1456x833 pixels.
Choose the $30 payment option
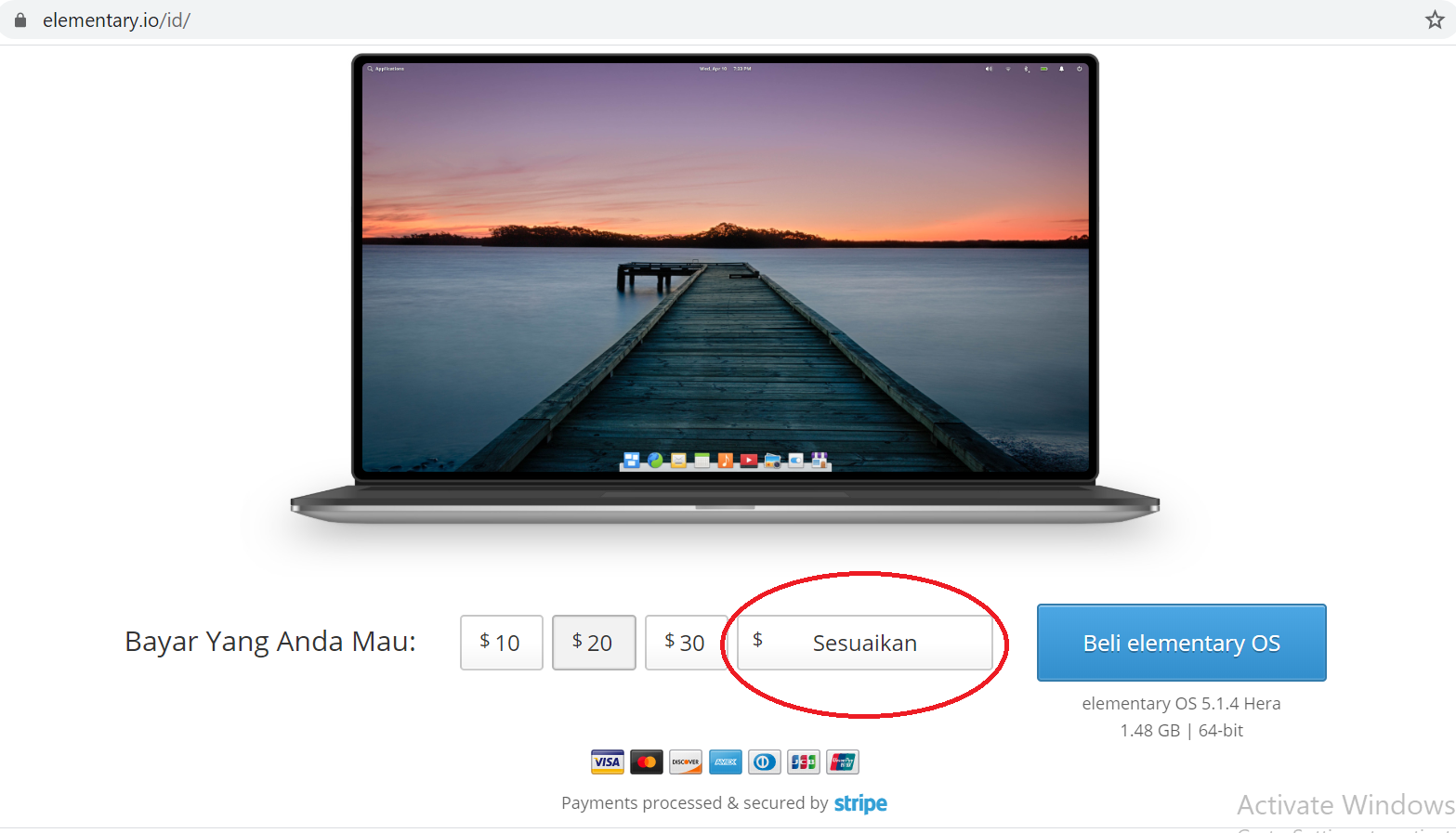click(686, 643)
